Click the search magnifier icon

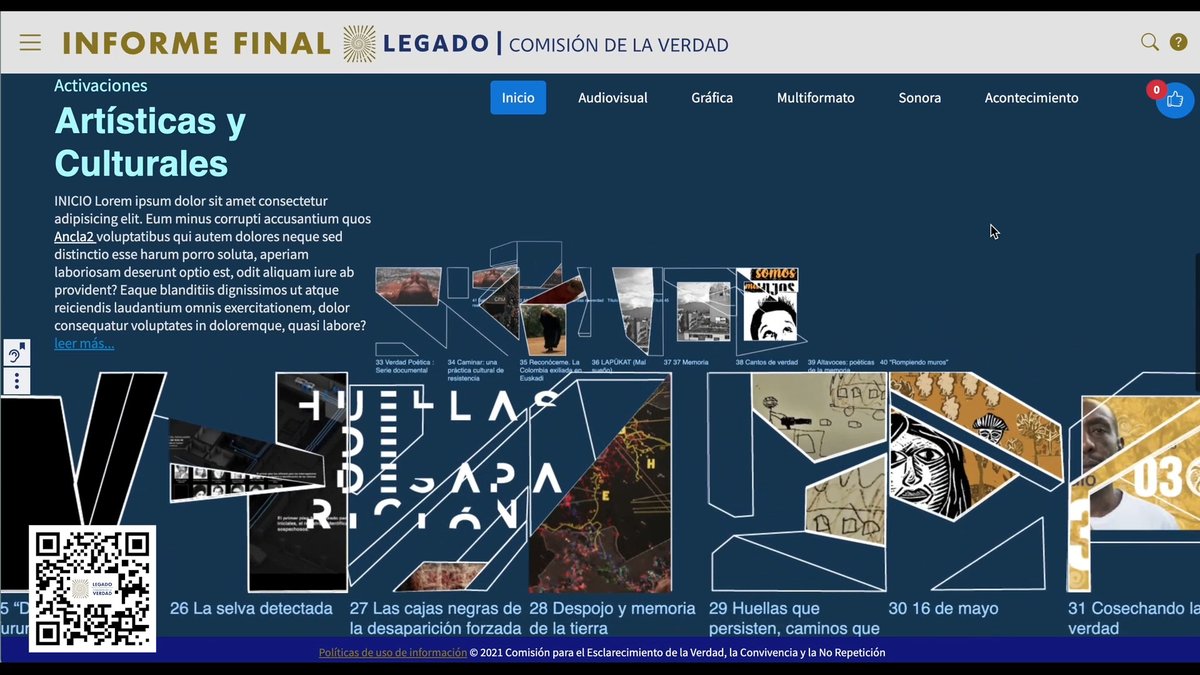1150,42
